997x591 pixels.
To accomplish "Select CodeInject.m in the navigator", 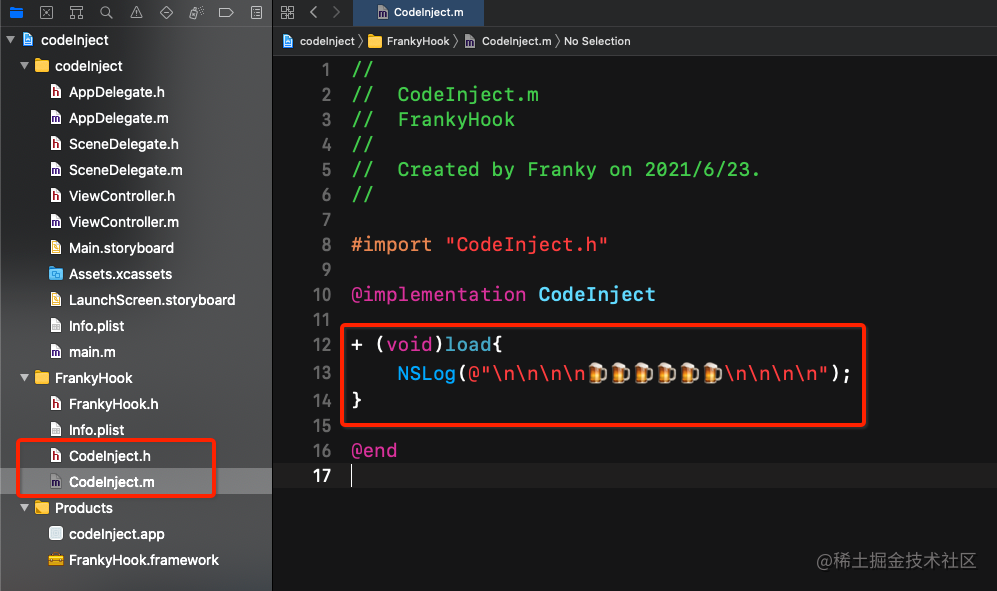I will 111,482.
